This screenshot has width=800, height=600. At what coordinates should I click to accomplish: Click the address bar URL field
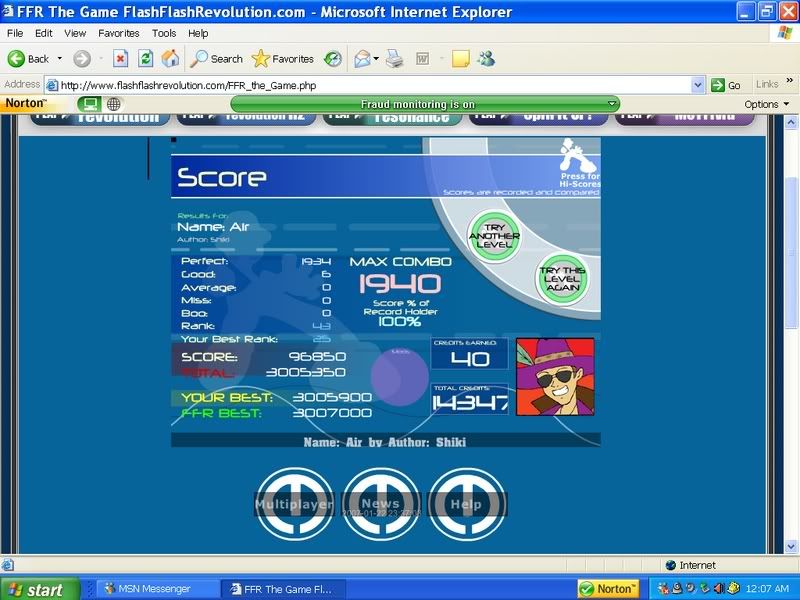point(370,85)
